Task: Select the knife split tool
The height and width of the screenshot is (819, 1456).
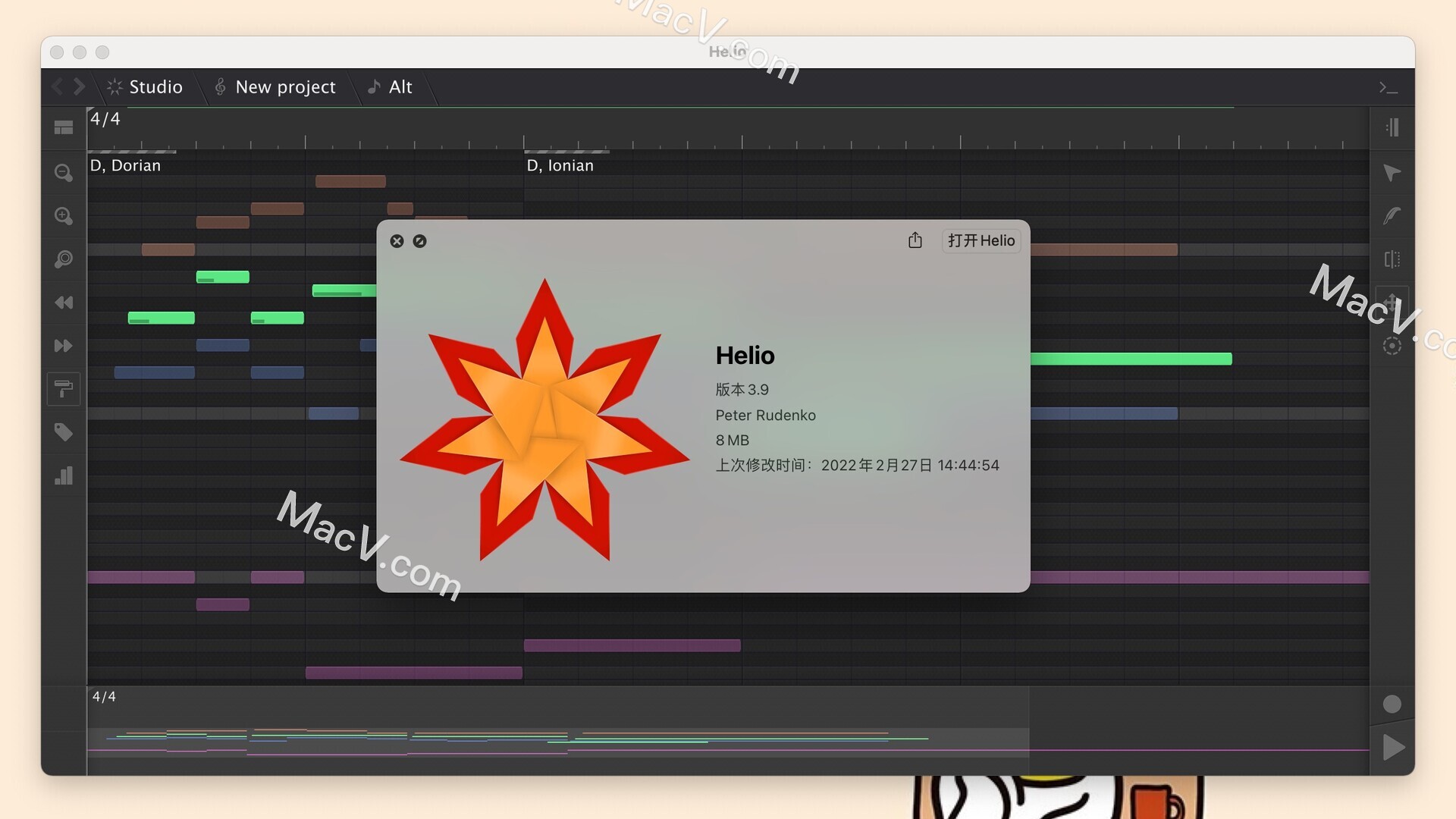Action: click(1392, 259)
